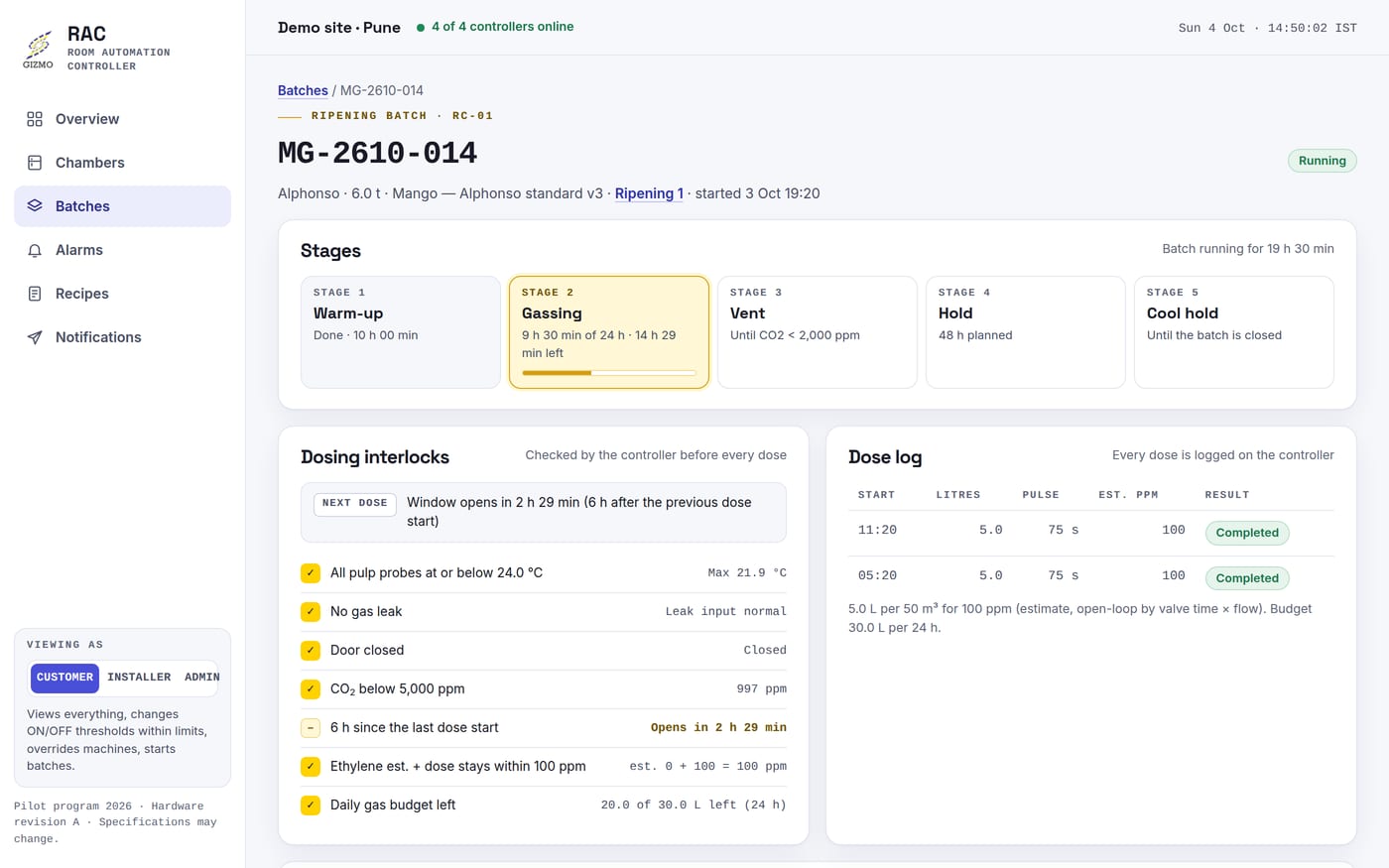Click the Running status badge

tap(1322, 161)
